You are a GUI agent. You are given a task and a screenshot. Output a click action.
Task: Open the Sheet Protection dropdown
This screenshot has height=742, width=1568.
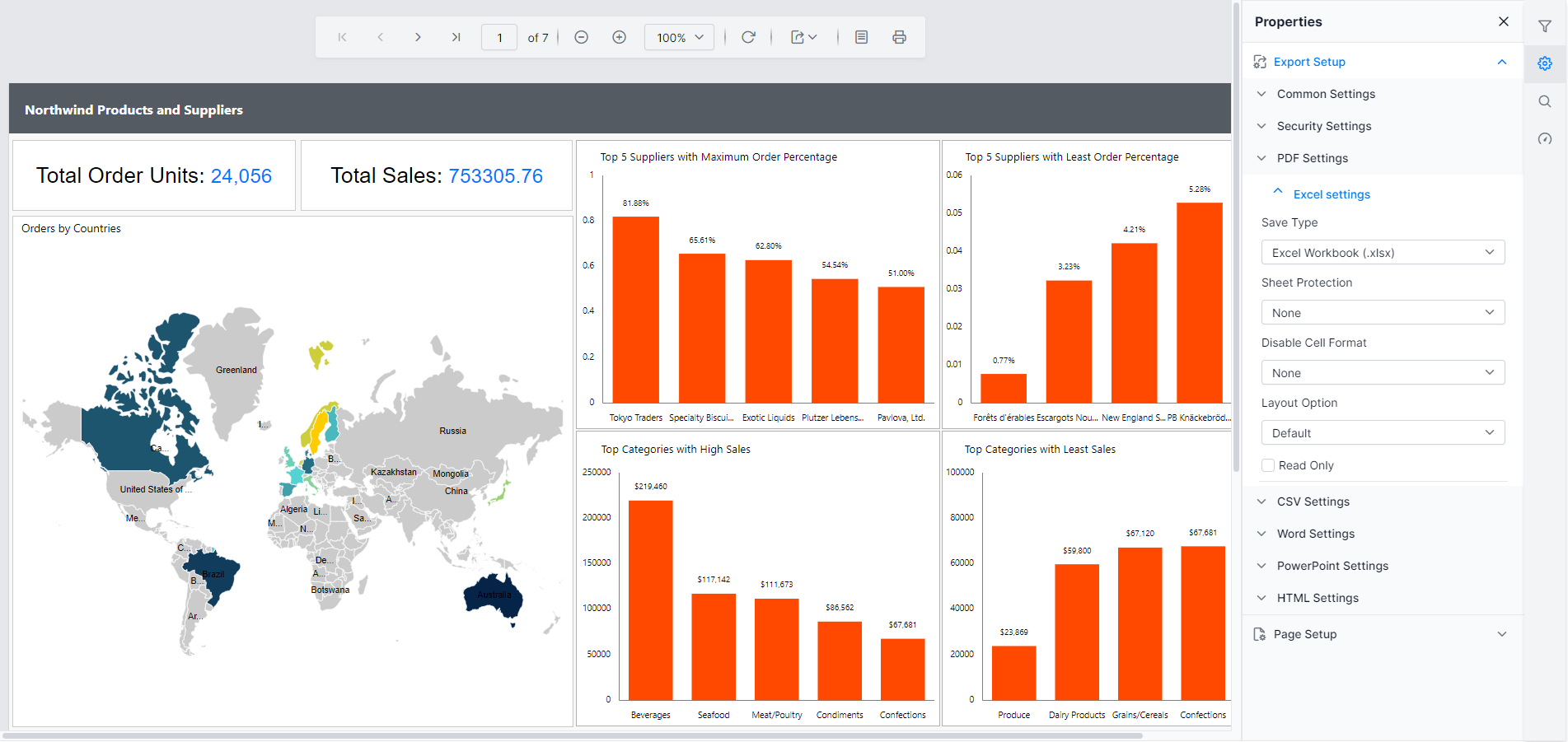tap(1383, 312)
